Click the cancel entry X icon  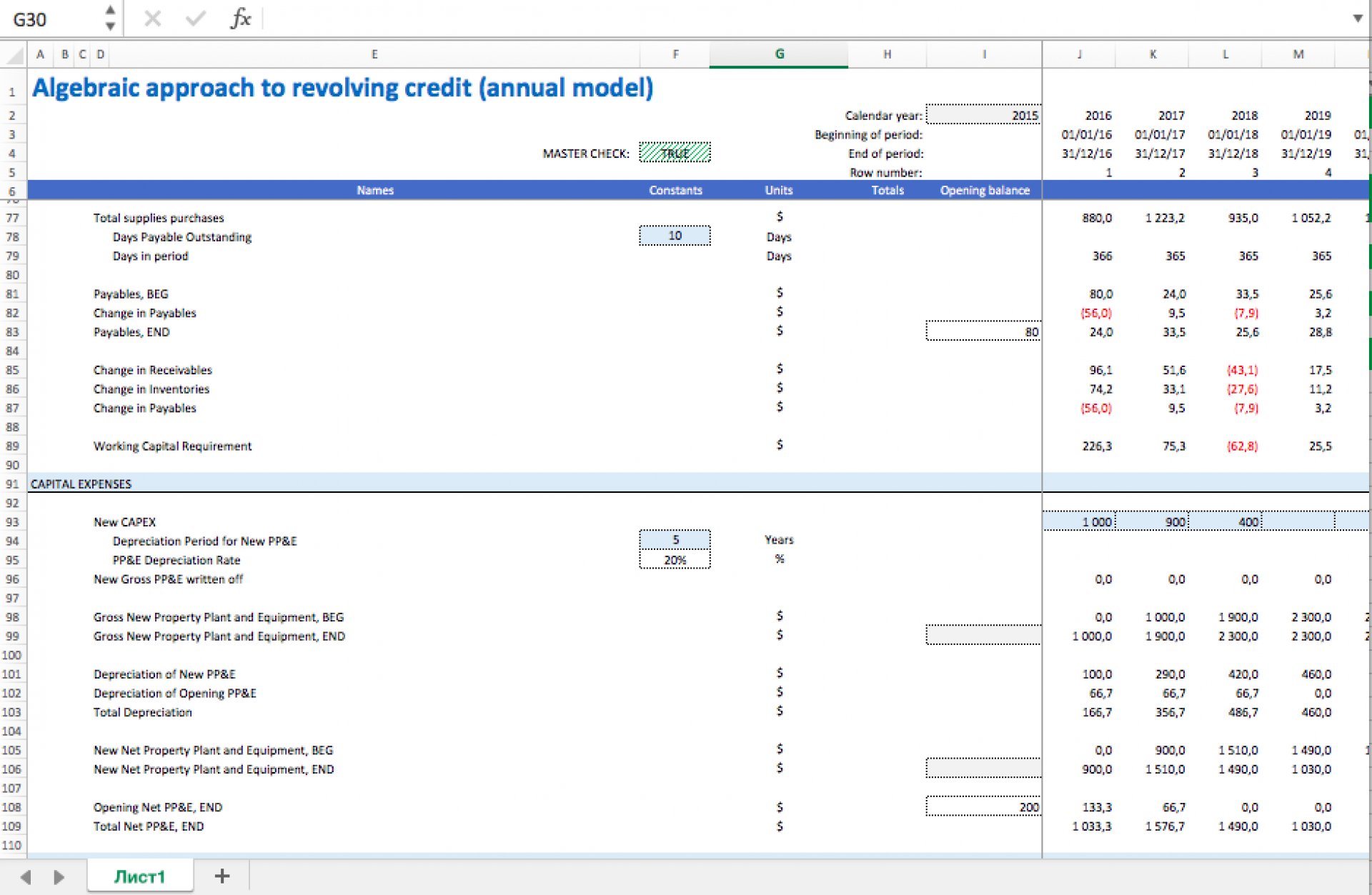tap(152, 19)
